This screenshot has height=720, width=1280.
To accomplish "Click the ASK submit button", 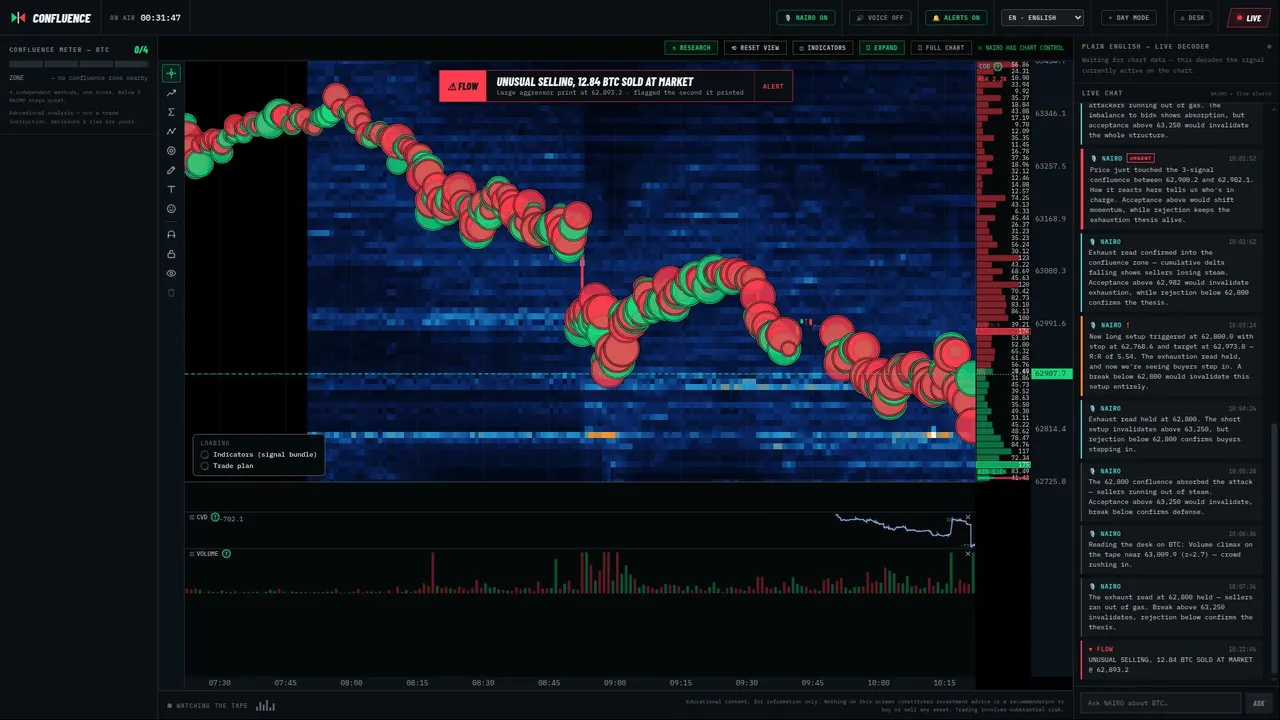I will 1259,703.
